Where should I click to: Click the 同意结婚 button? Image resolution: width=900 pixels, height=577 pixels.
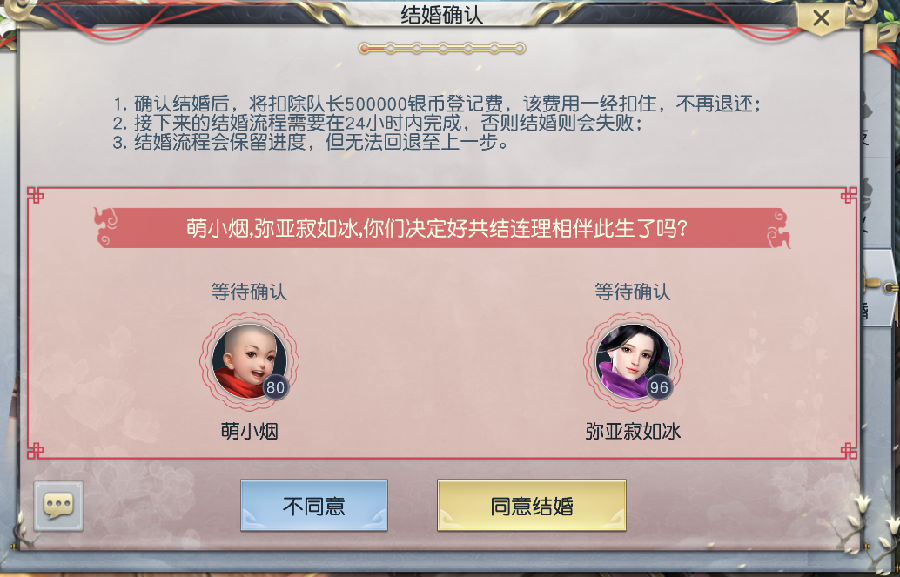(x=532, y=506)
